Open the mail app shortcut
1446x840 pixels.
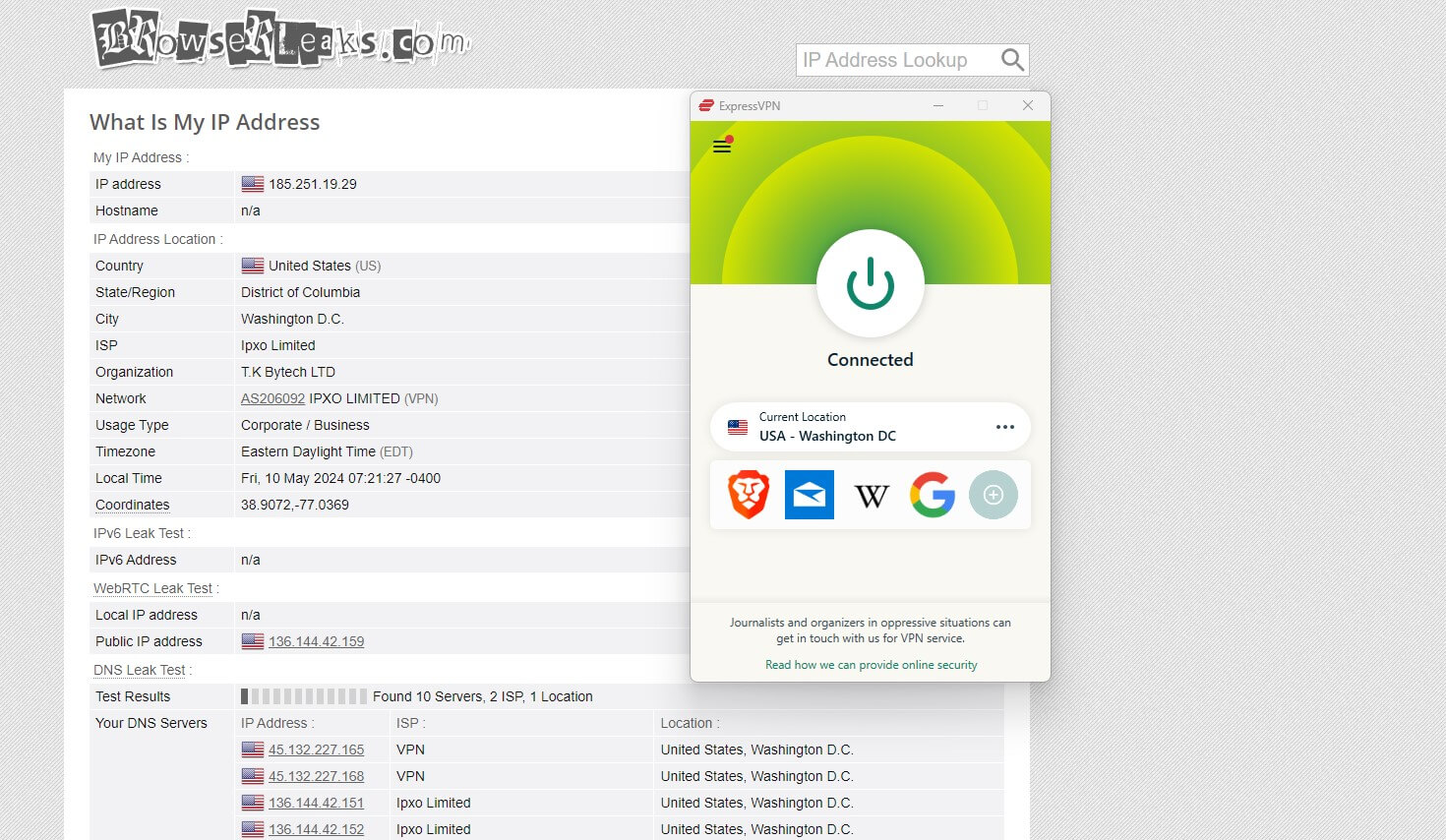click(810, 495)
